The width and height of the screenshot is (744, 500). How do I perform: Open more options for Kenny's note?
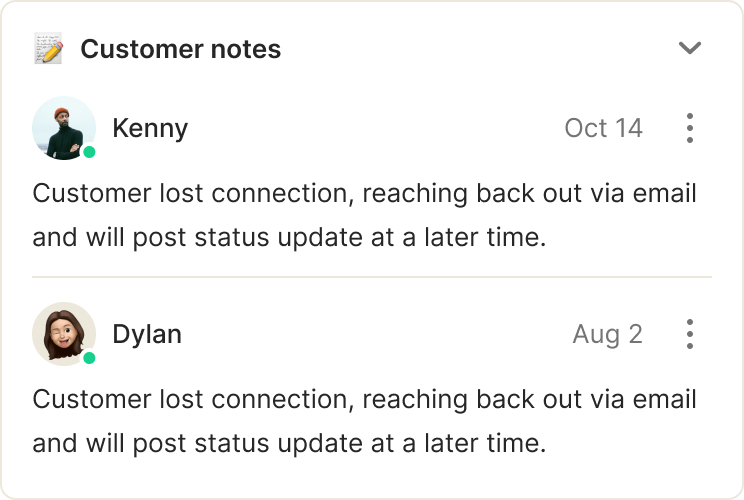(x=689, y=128)
